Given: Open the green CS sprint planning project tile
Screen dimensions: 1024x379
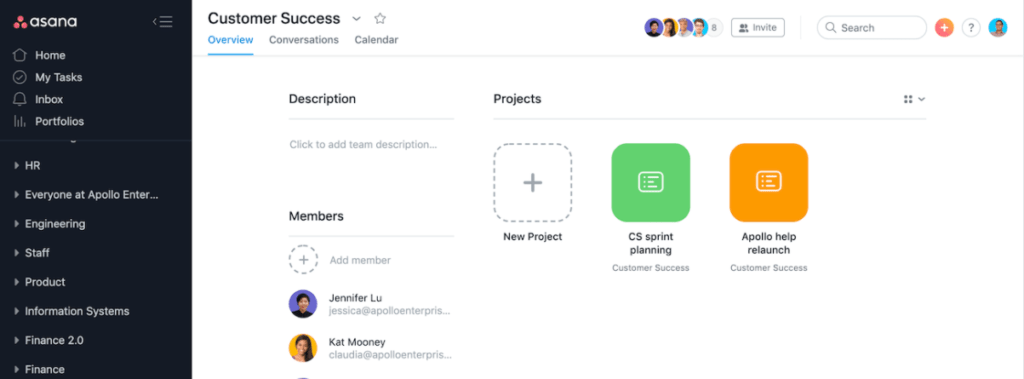Looking at the screenshot, I should [x=650, y=182].
